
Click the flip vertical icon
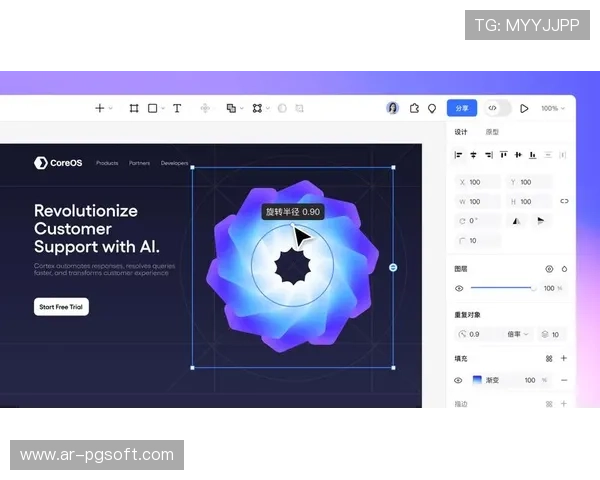541,220
